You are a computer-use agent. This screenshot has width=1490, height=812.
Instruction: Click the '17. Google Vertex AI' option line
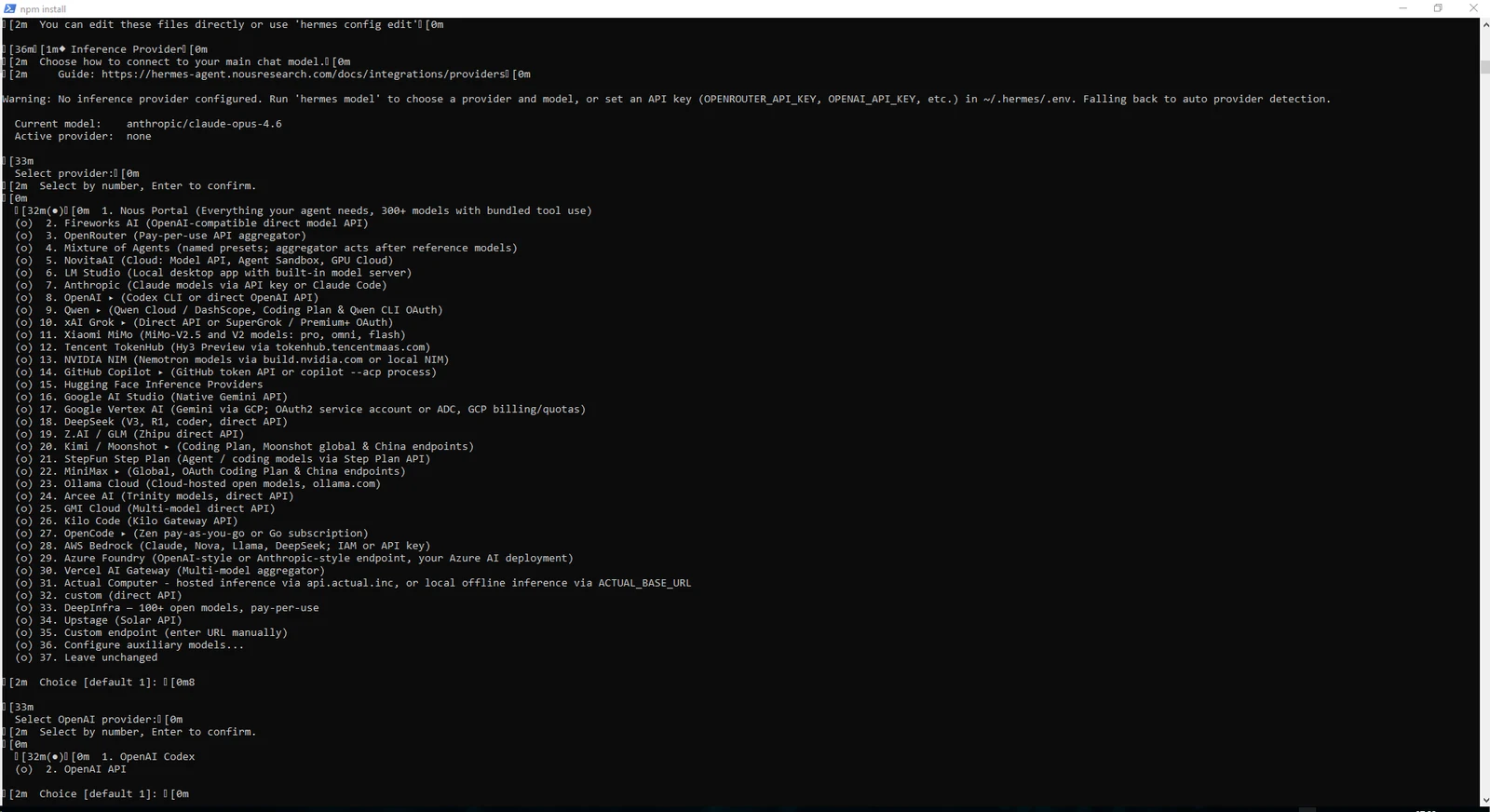(301, 409)
